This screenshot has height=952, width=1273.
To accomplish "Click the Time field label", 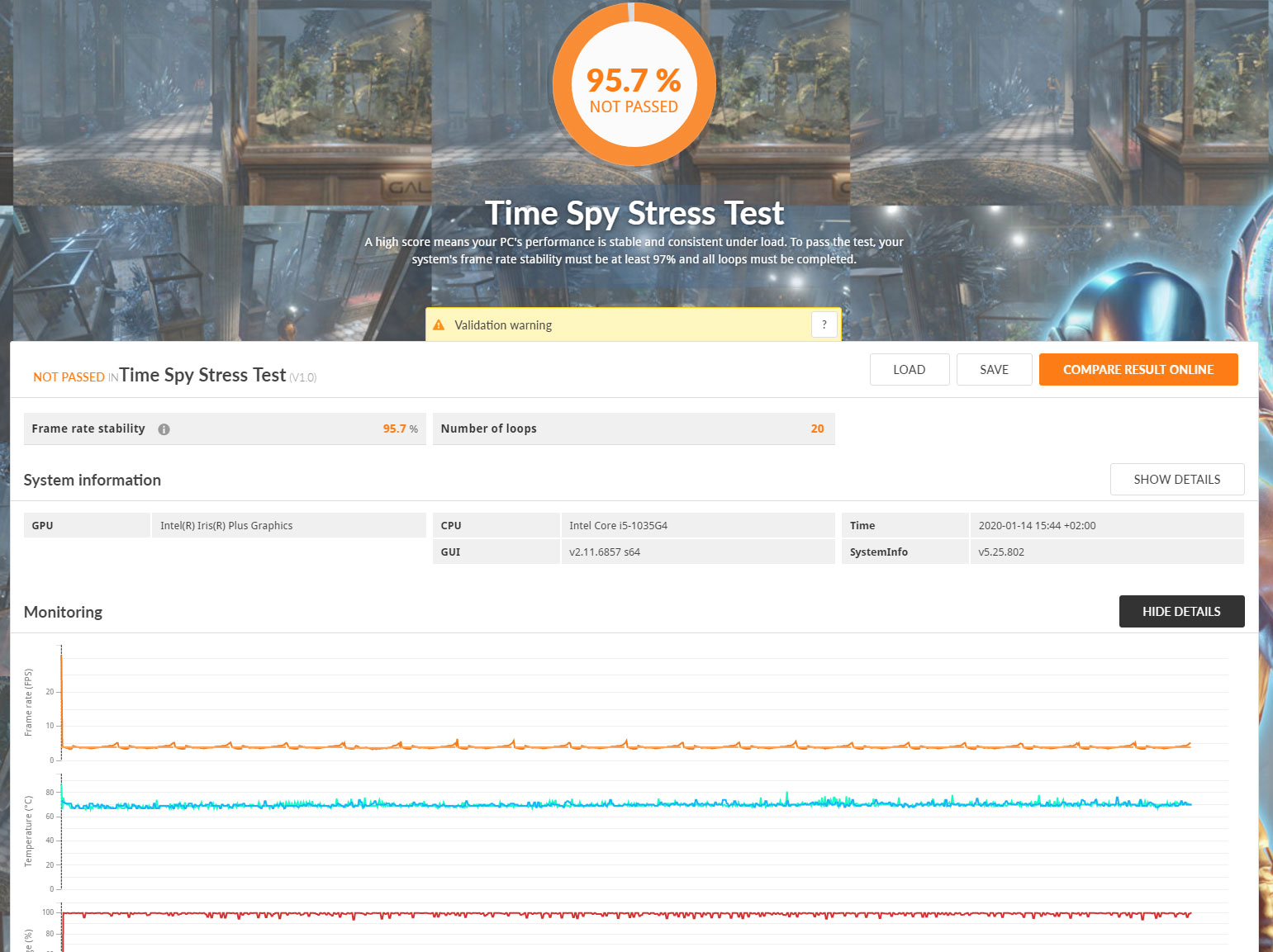I will pos(862,526).
